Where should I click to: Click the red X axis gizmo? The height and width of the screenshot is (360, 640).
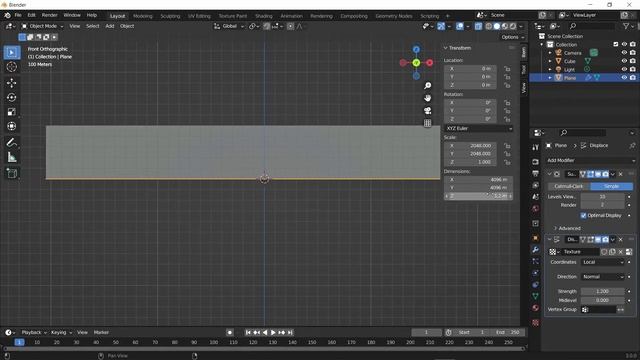click(429, 63)
